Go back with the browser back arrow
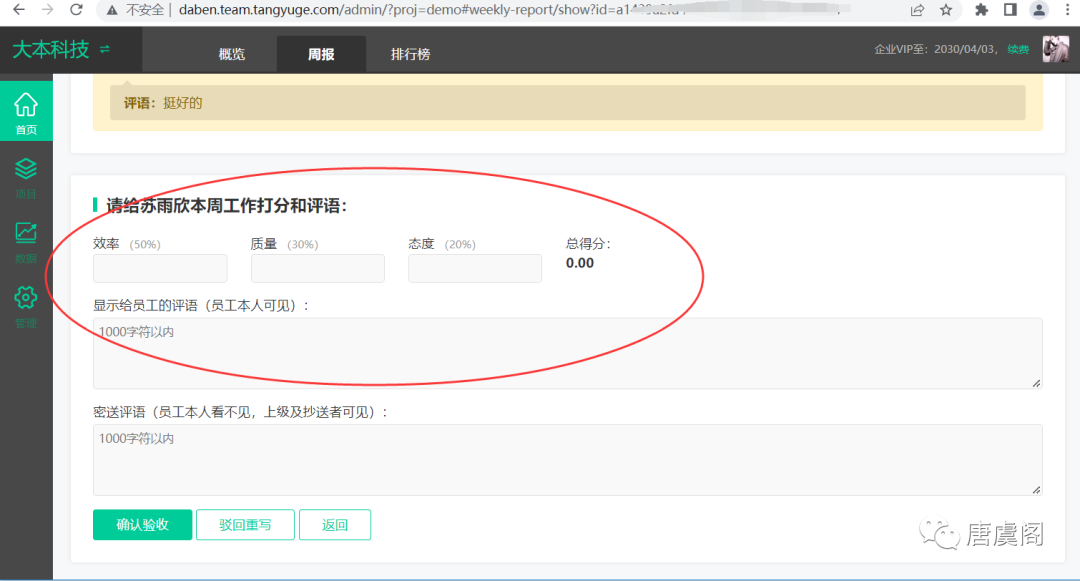1080x581 pixels. coord(19,10)
